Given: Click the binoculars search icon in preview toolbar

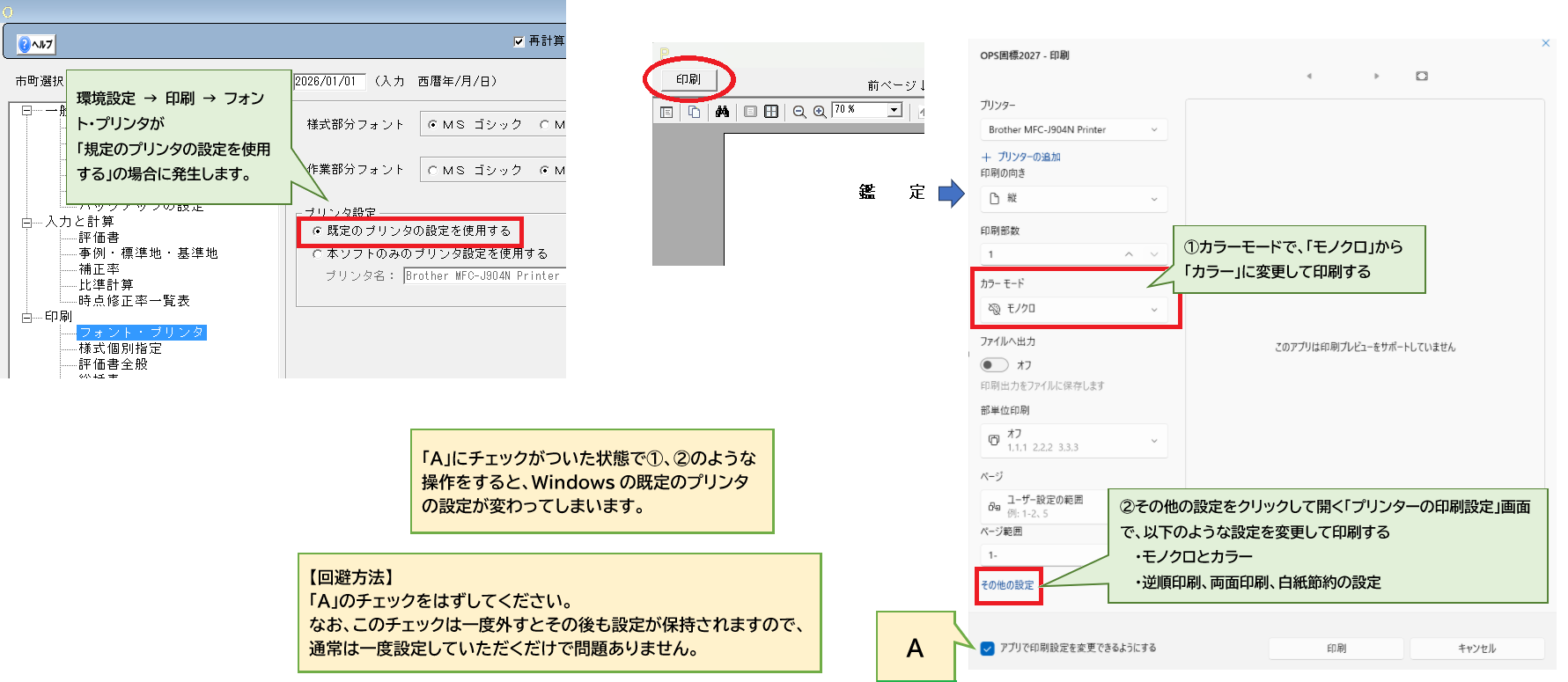Looking at the screenshot, I should (x=722, y=112).
